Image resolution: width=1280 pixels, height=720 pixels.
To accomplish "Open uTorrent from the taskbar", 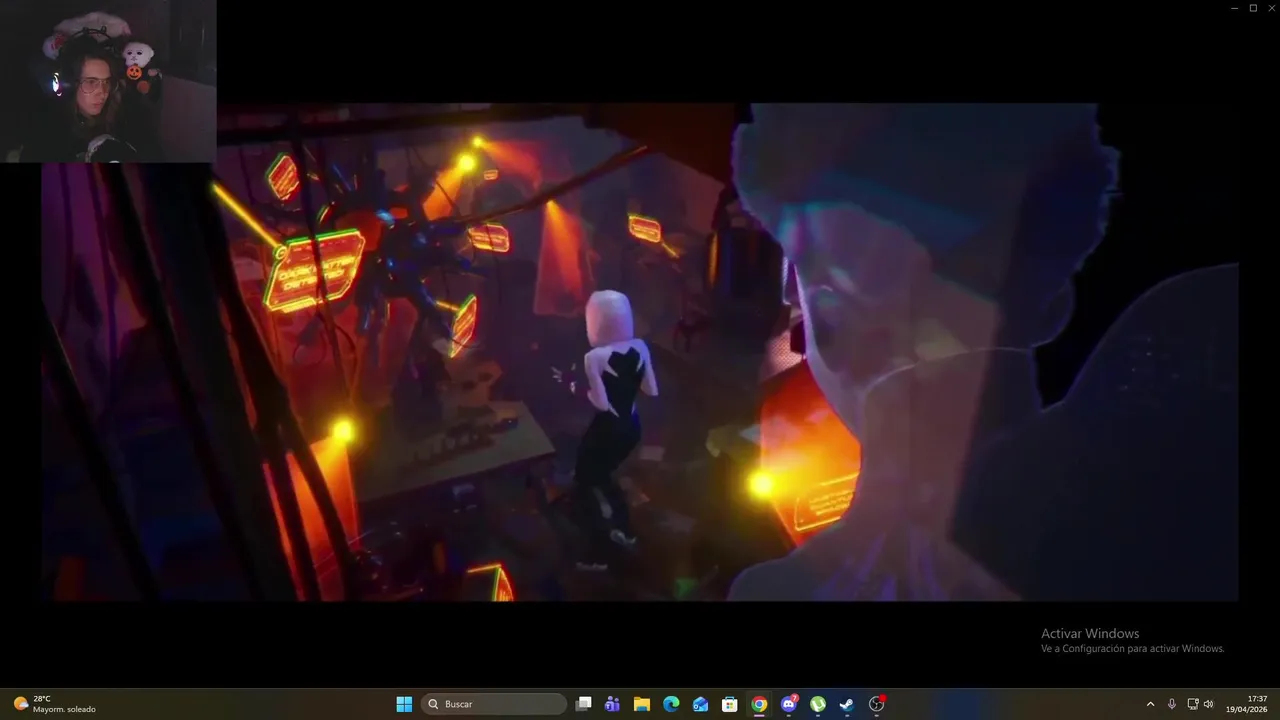I will tap(818, 704).
